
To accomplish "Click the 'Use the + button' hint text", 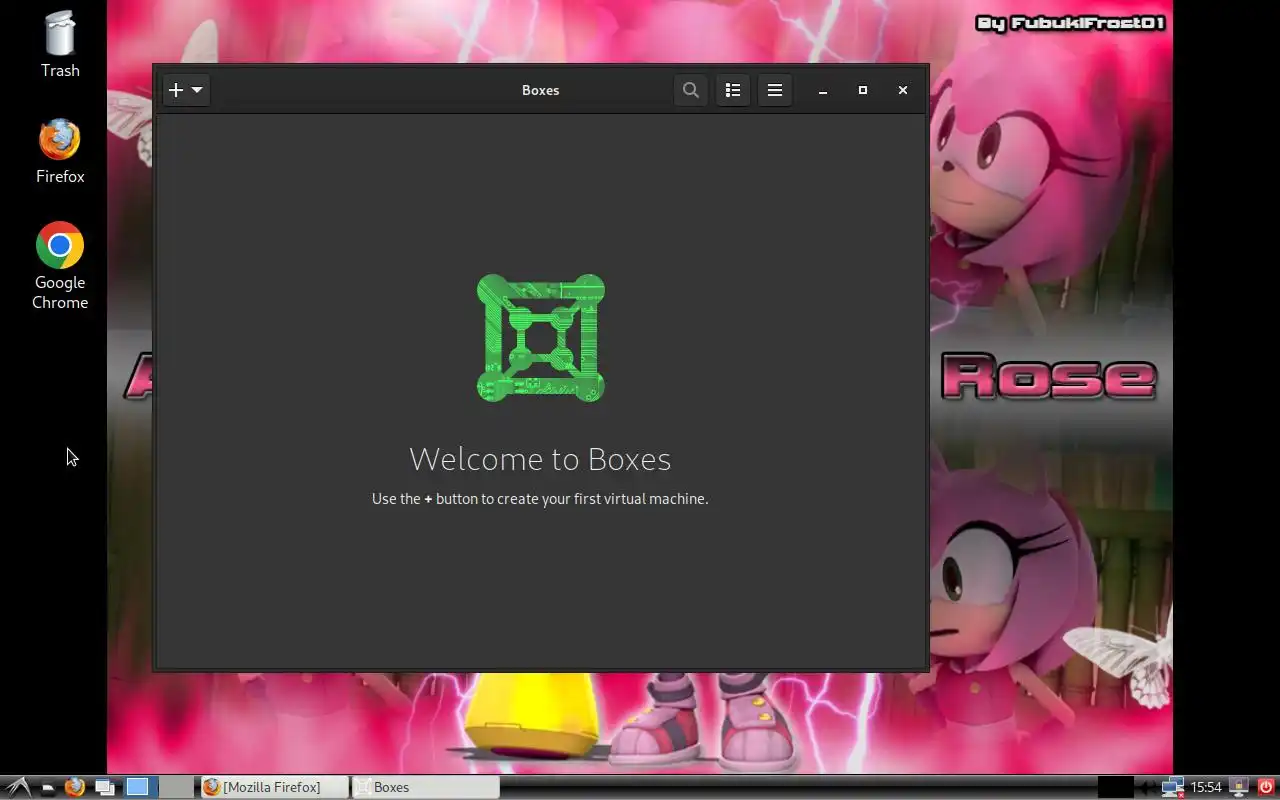I will (x=540, y=498).
